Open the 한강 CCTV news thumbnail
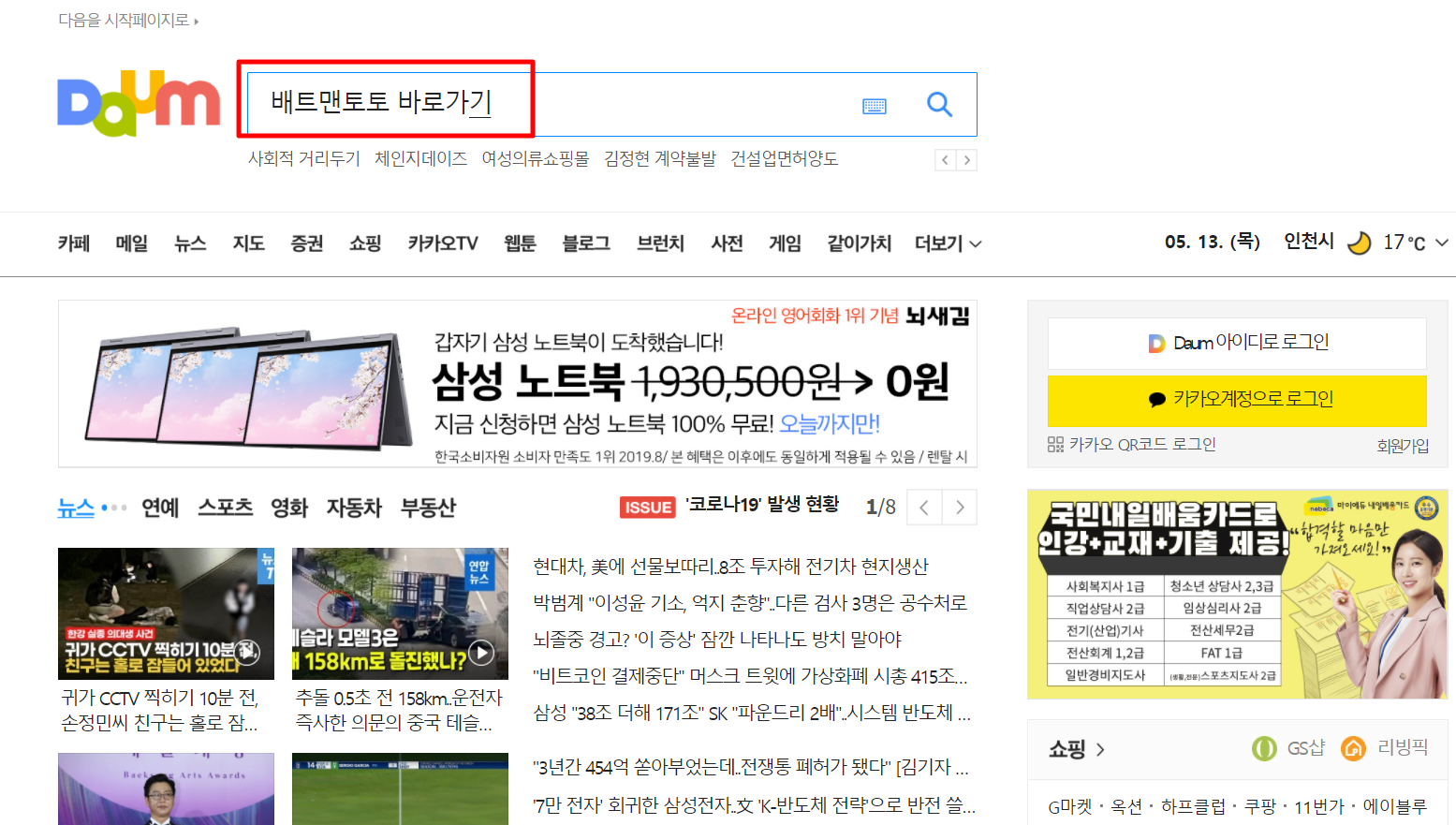 (166, 613)
